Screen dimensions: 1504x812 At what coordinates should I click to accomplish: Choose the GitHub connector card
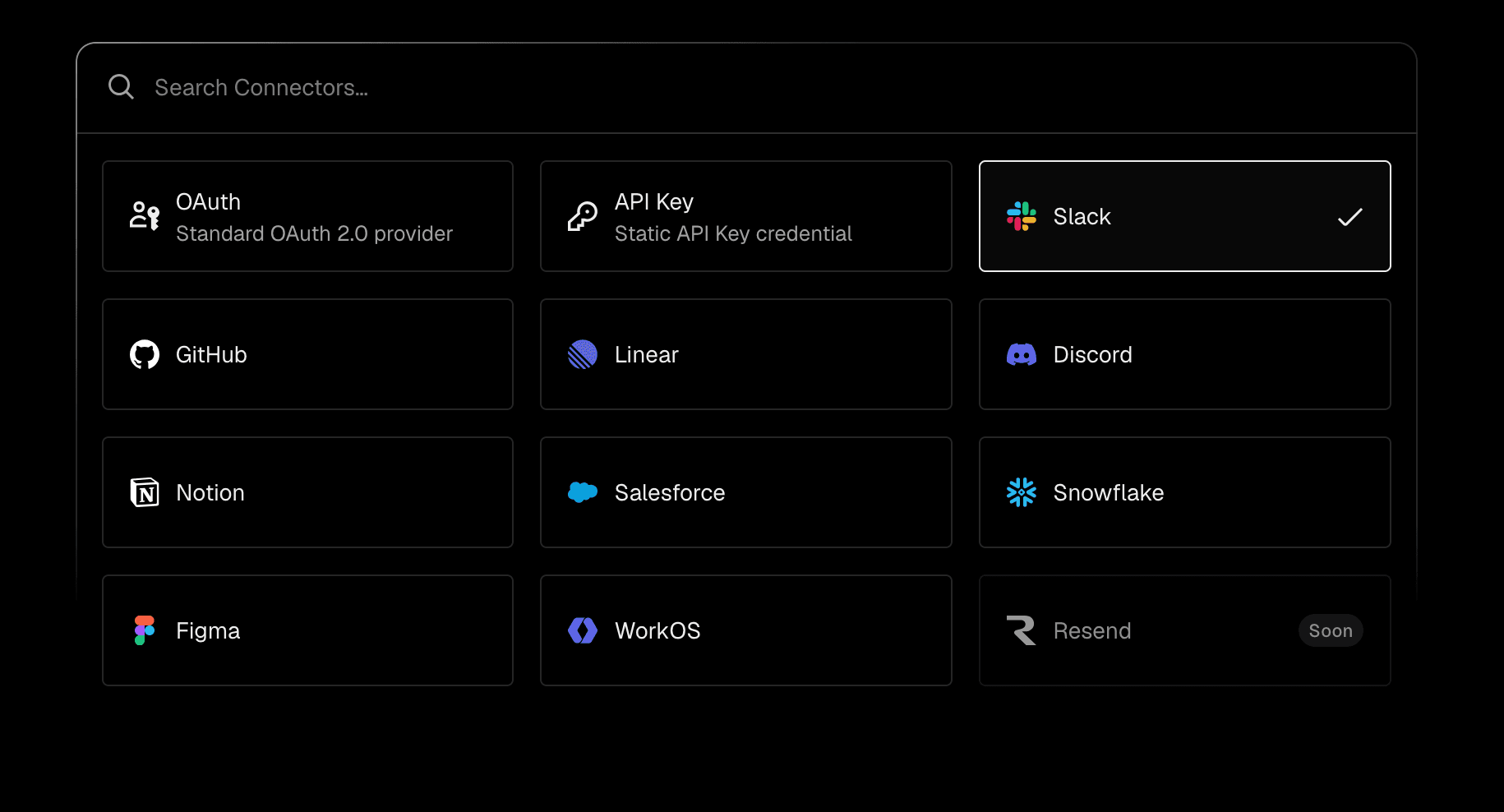tap(307, 354)
